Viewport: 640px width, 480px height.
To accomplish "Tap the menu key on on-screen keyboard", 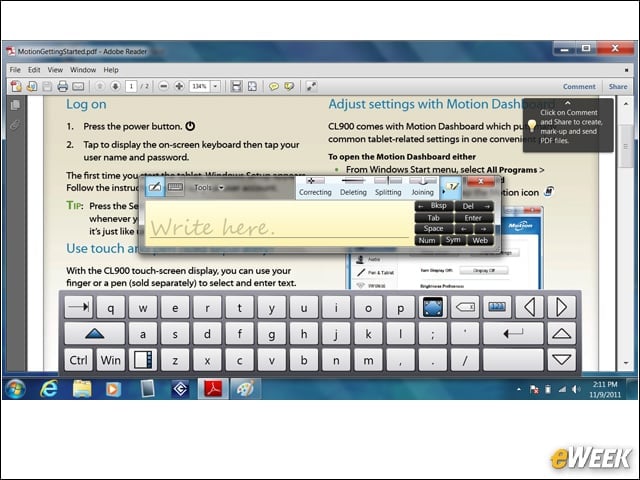I will [143, 360].
